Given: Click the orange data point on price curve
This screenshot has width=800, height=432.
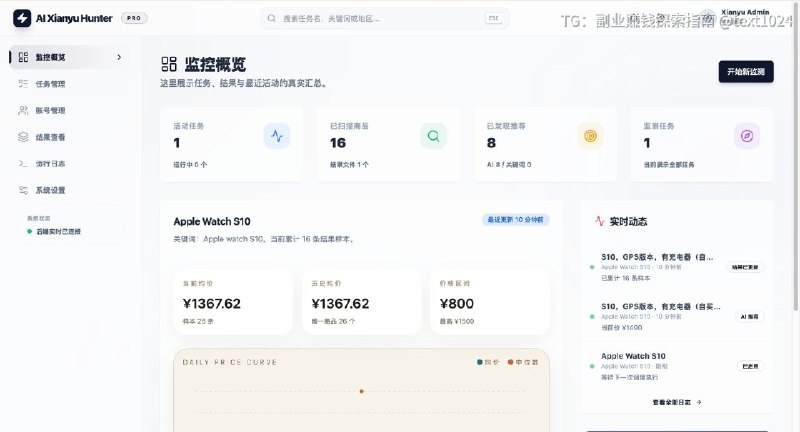Looking at the screenshot, I should pos(361,391).
